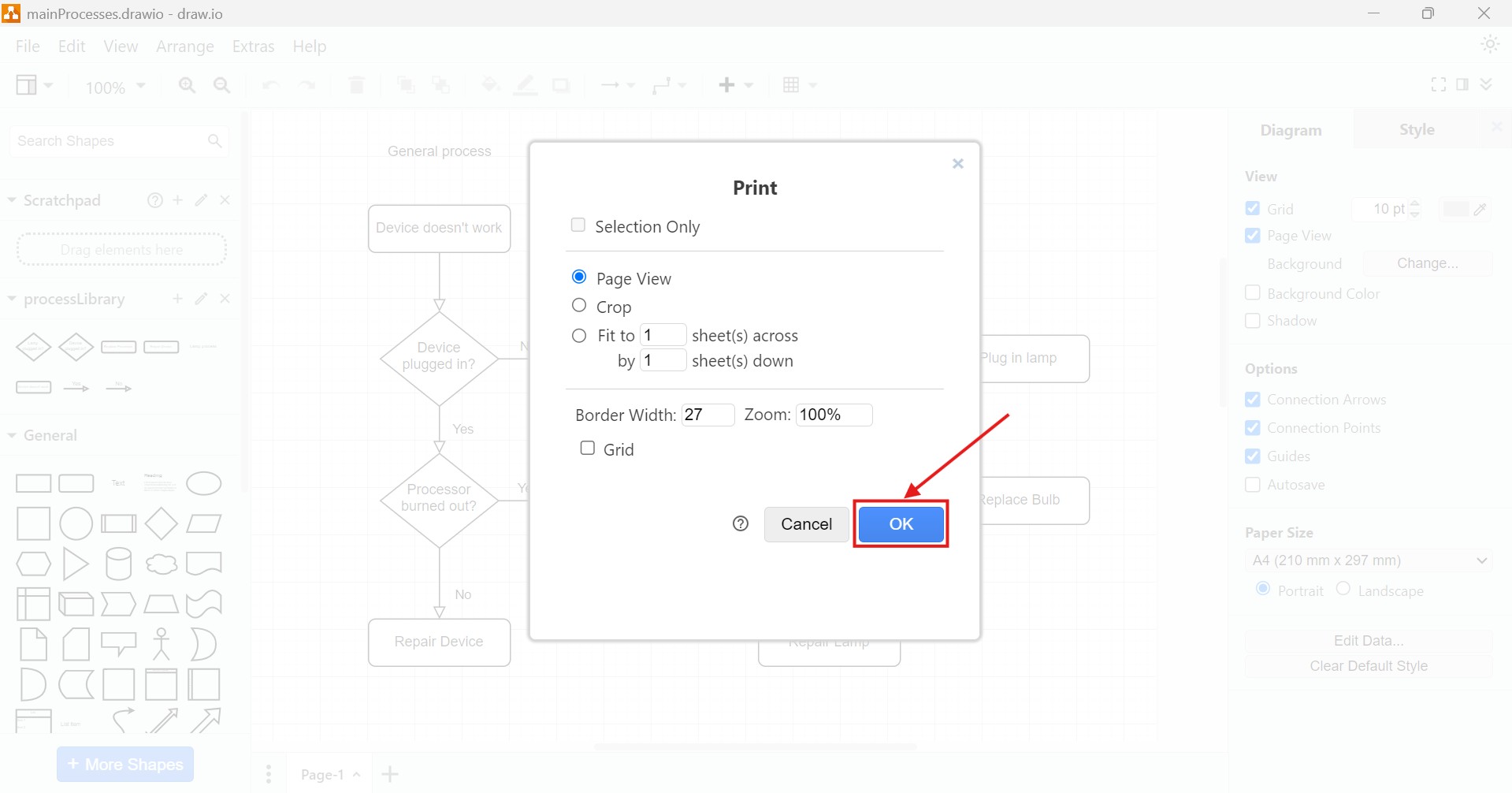This screenshot has height=793, width=1512.
Task: Zoom in using the magnifier toolbar icon
Action: click(x=187, y=85)
